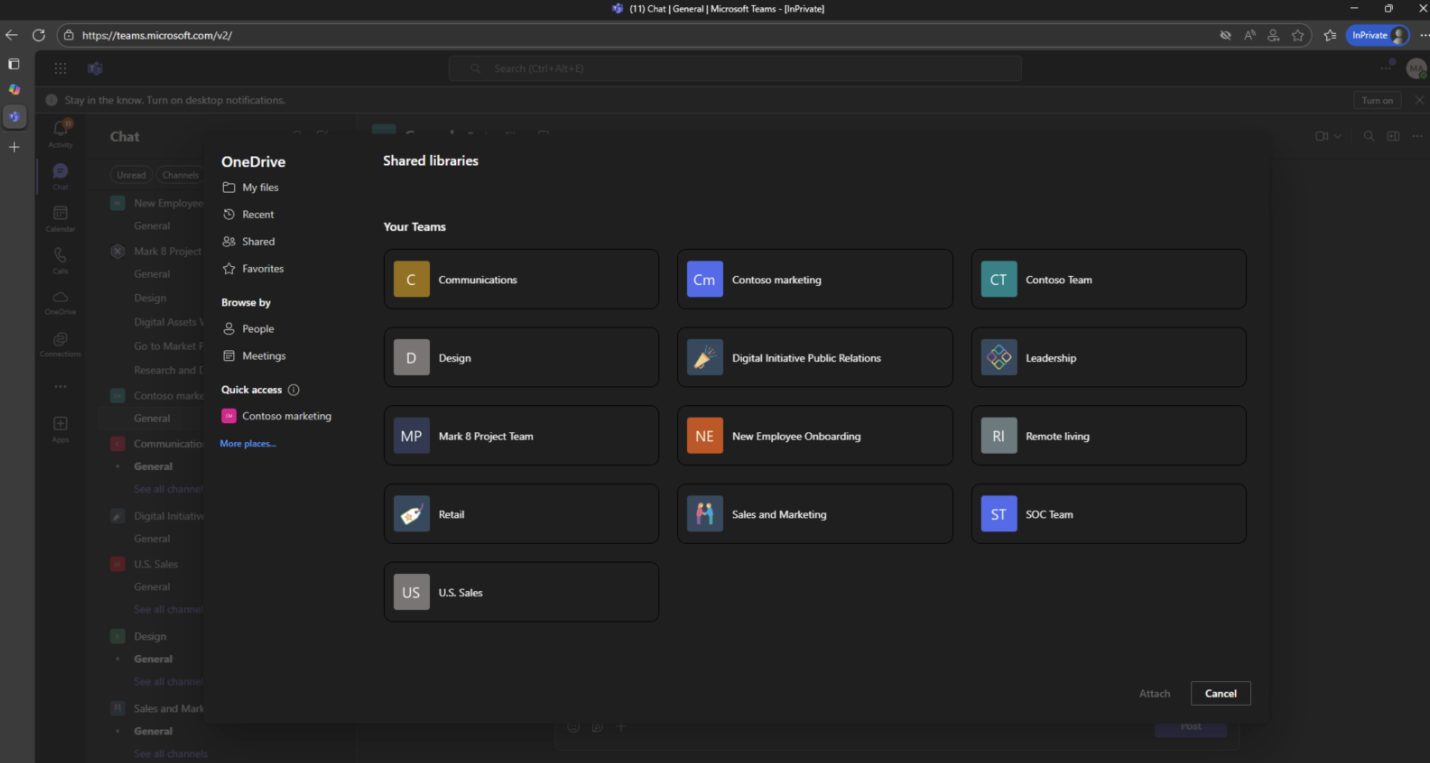Refresh the browser page

38,35
